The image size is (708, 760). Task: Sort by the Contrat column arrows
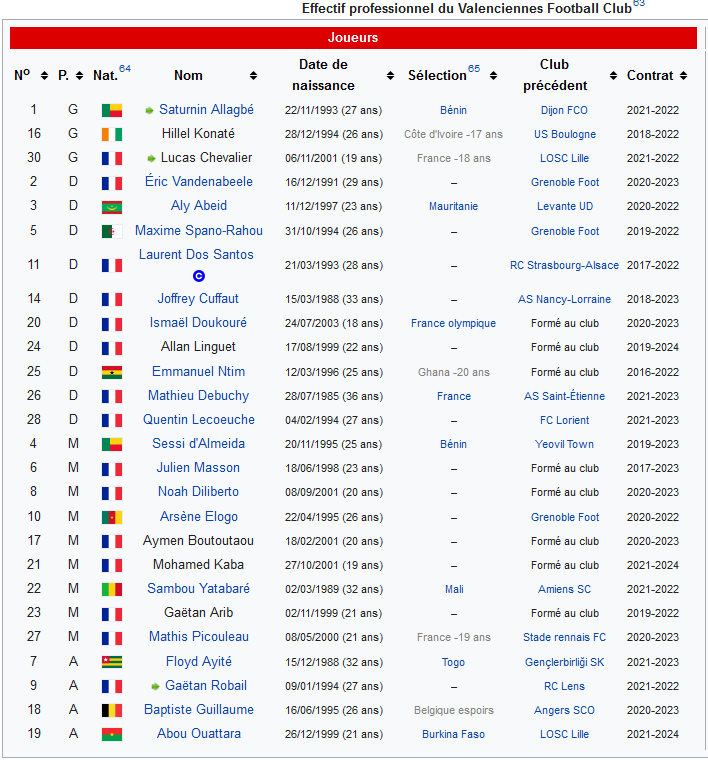pos(683,76)
